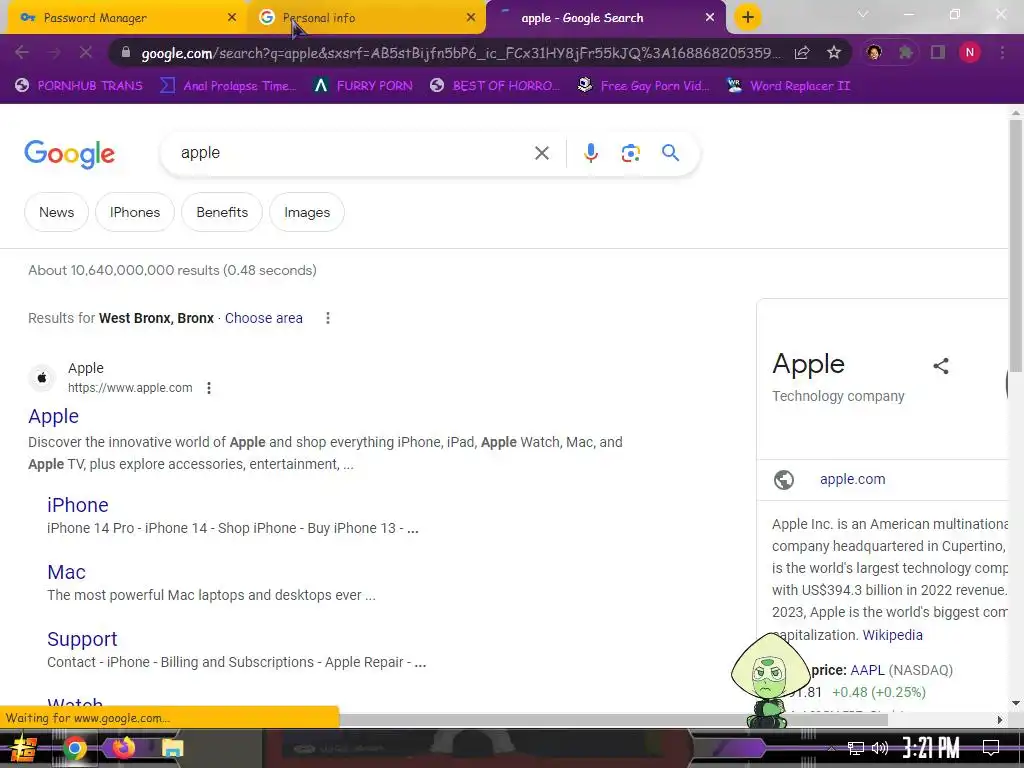1024x768 pixels.
Task: Toggle the browser side panel icon
Action: pos(938,53)
